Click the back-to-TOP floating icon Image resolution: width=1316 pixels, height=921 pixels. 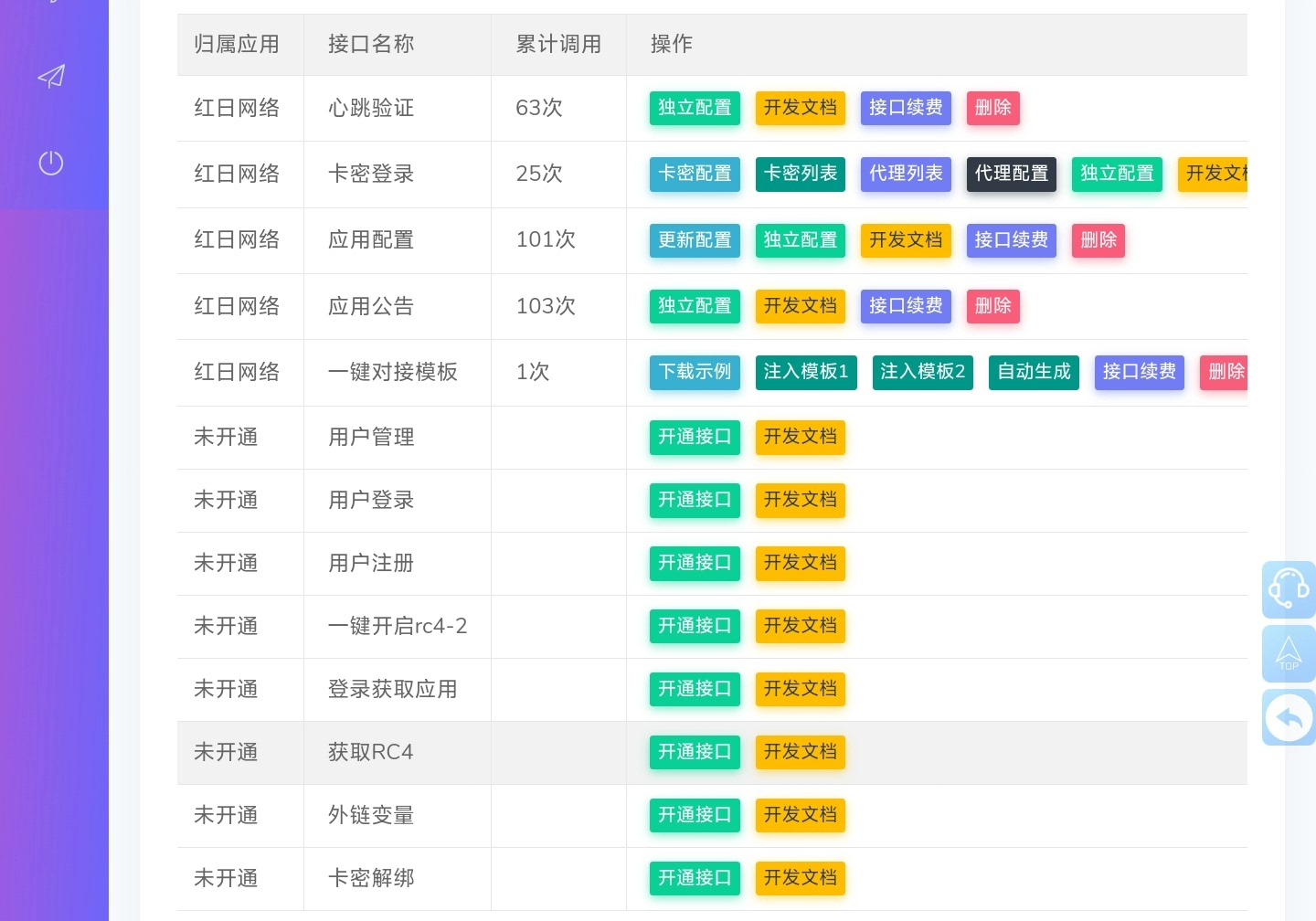point(1289,654)
